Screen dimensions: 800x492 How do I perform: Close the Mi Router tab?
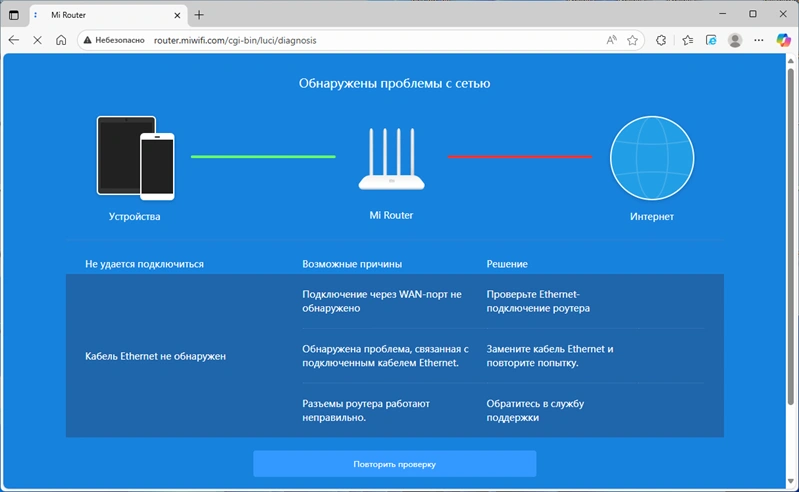click(176, 15)
